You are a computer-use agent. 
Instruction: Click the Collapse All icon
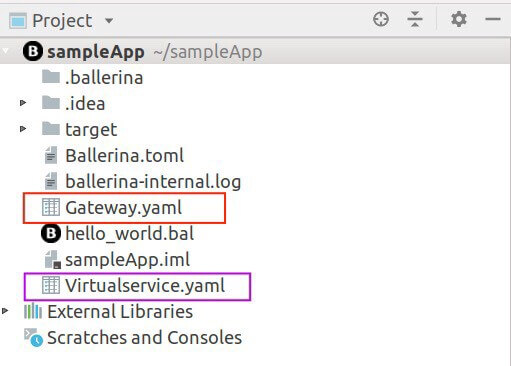pos(415,19)
